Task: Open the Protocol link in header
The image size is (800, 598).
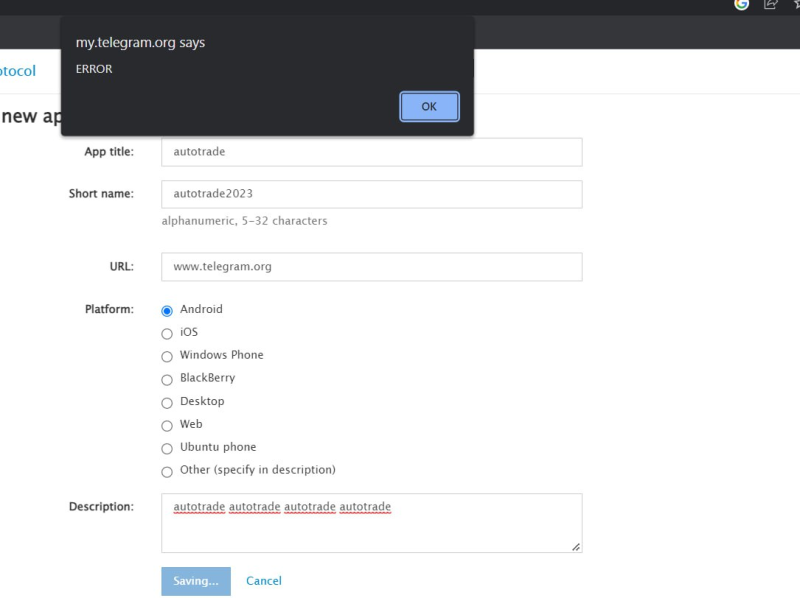Action: pos(17,71)
